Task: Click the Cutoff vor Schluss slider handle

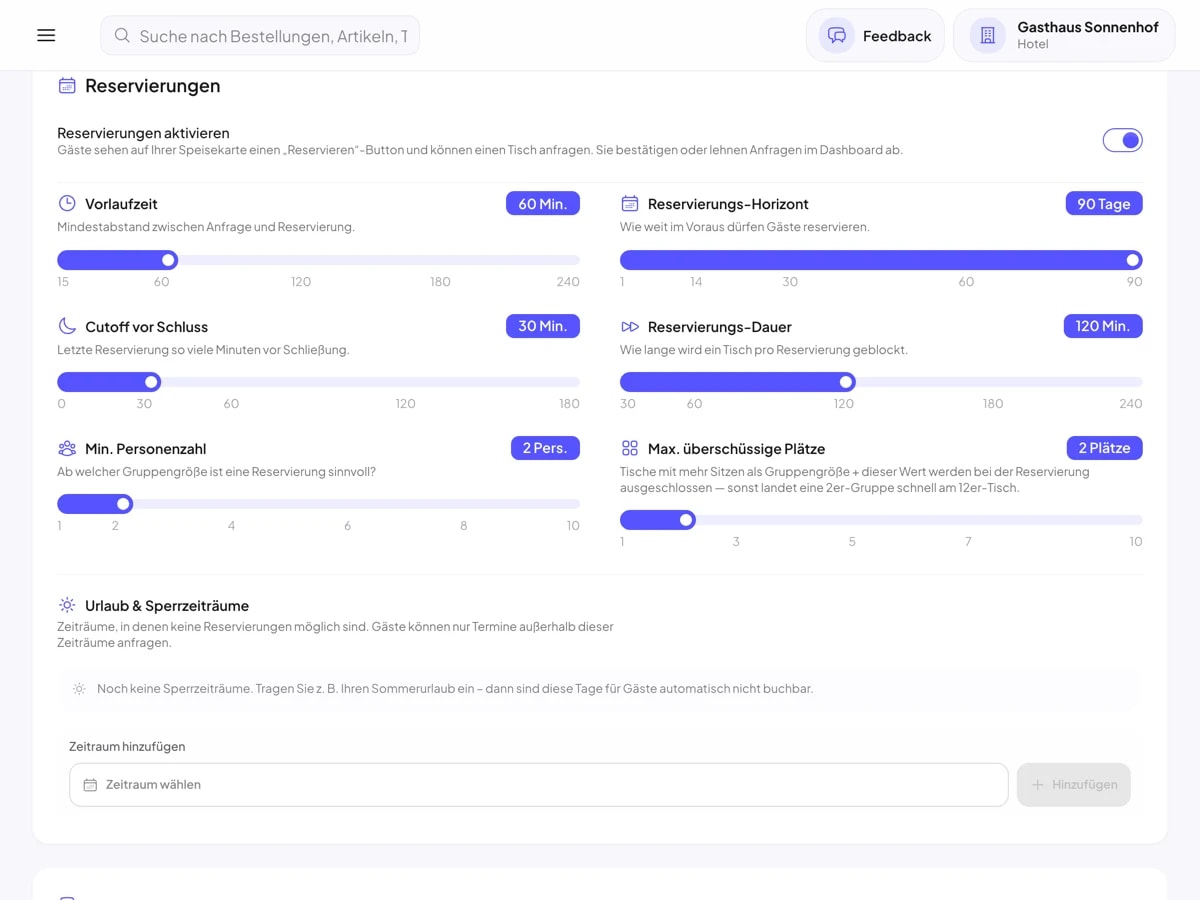Action: pos(152,382)
